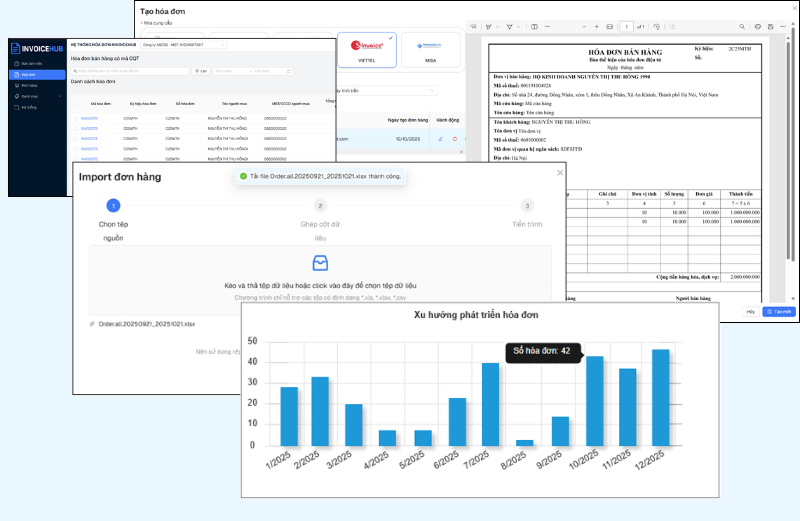Click the red delete trash icon
The image size is (800, 521).
(454, 139)
